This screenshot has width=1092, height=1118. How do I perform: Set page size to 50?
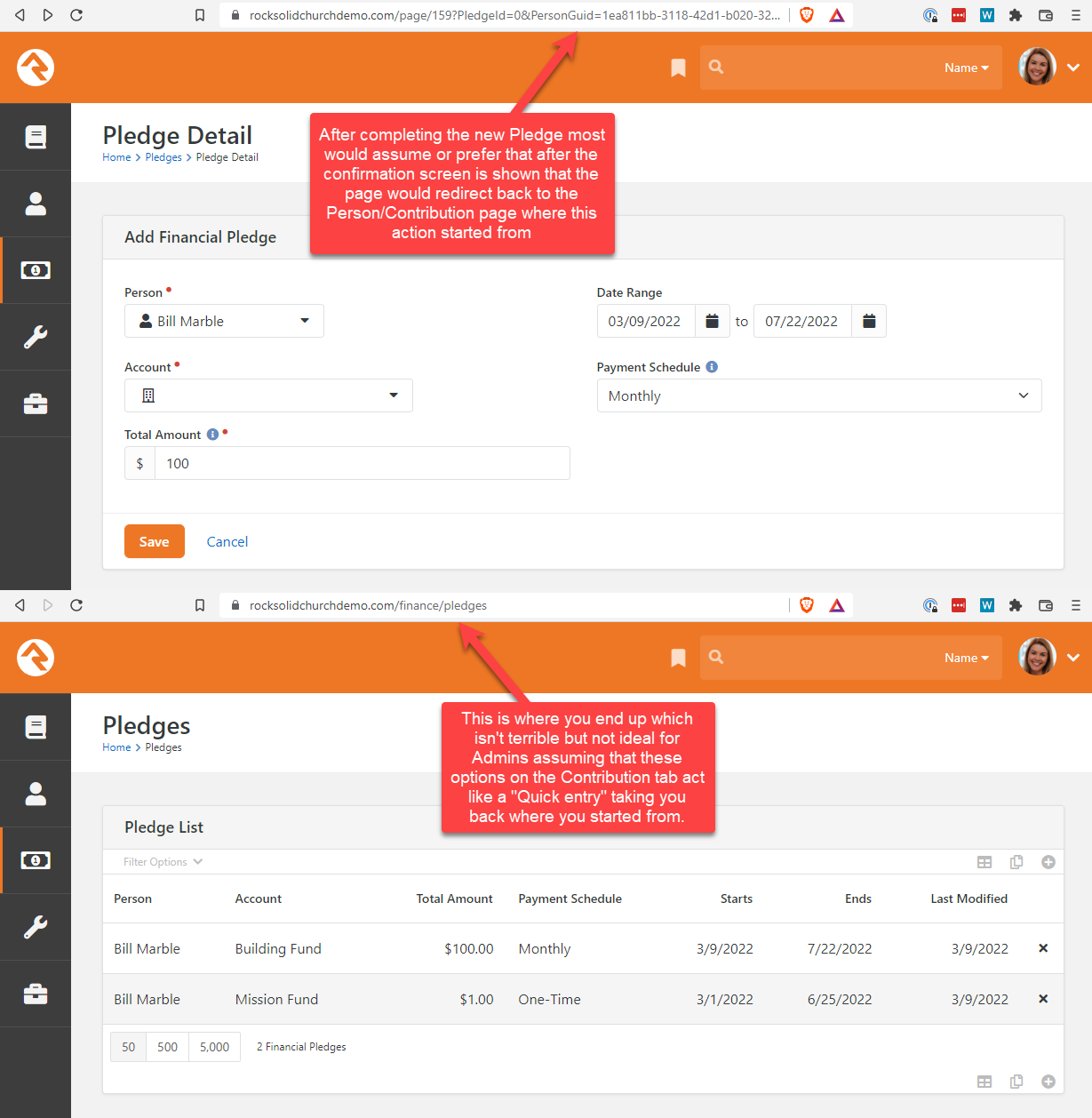pos(128,1047)
